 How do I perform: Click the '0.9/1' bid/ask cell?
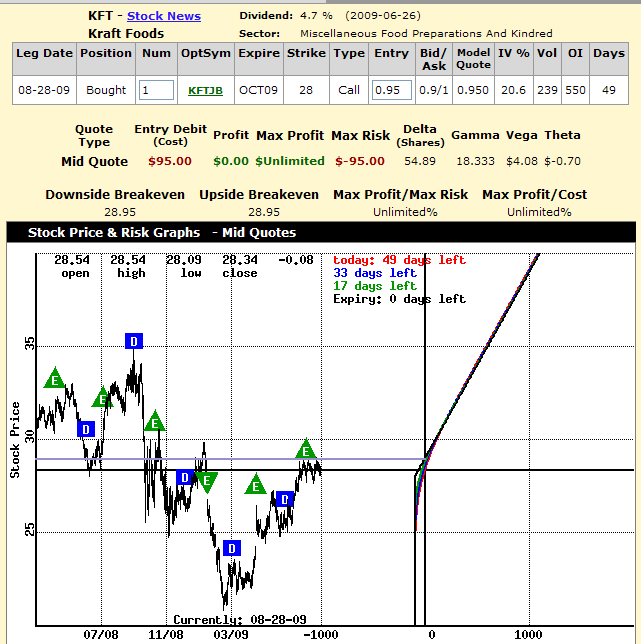pyautogui.click(x=434, y=90)
